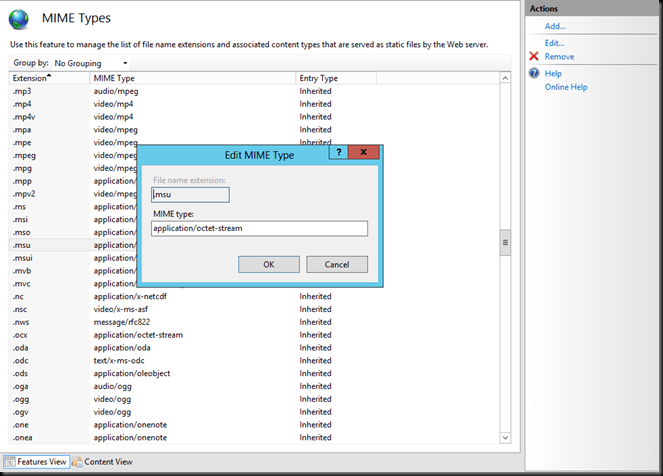Screen dimensions: 663x476
Task: Click the Add... action link
Action: point(555,26)
